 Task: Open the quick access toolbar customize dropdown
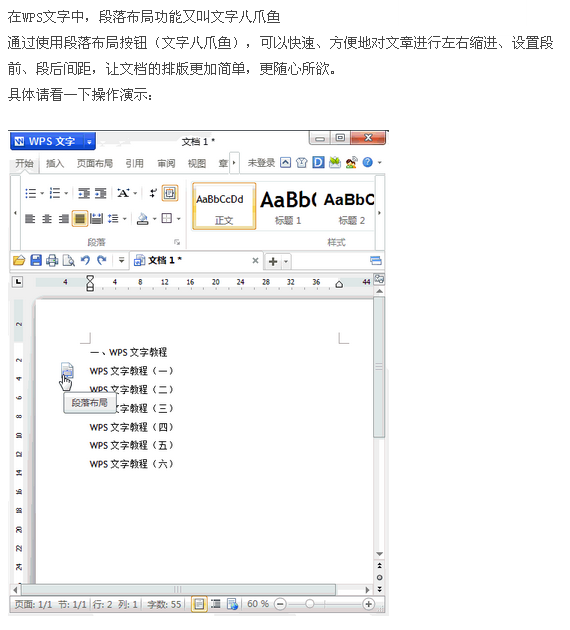click(x=121, y=260)
